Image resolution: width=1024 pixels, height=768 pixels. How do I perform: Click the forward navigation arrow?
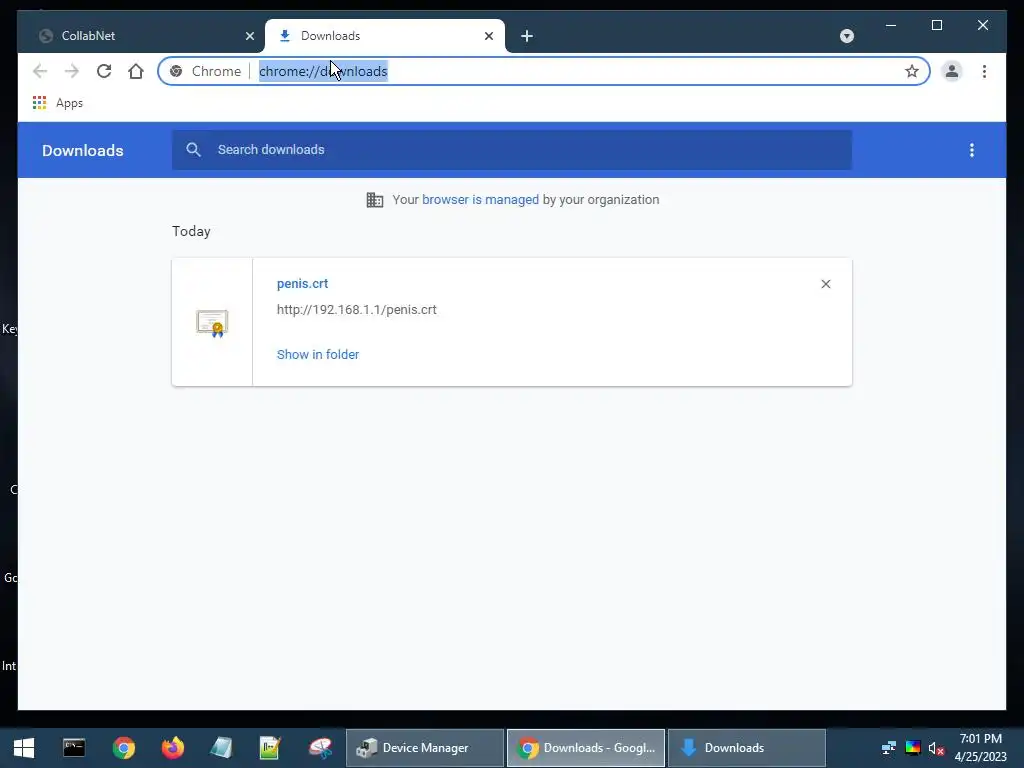[x=72, y=71]
